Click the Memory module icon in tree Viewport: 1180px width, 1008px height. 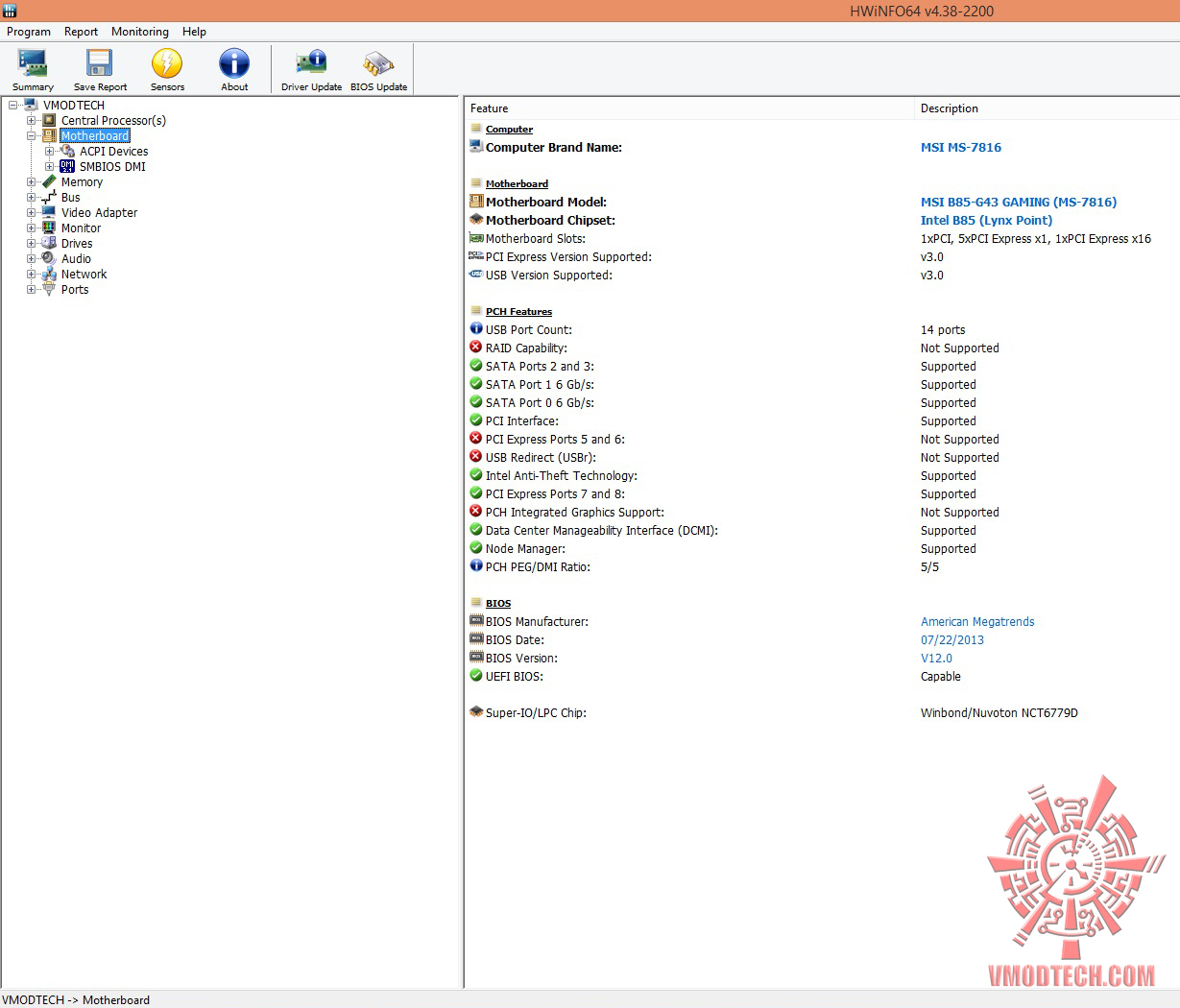click(x=49, y=182)
